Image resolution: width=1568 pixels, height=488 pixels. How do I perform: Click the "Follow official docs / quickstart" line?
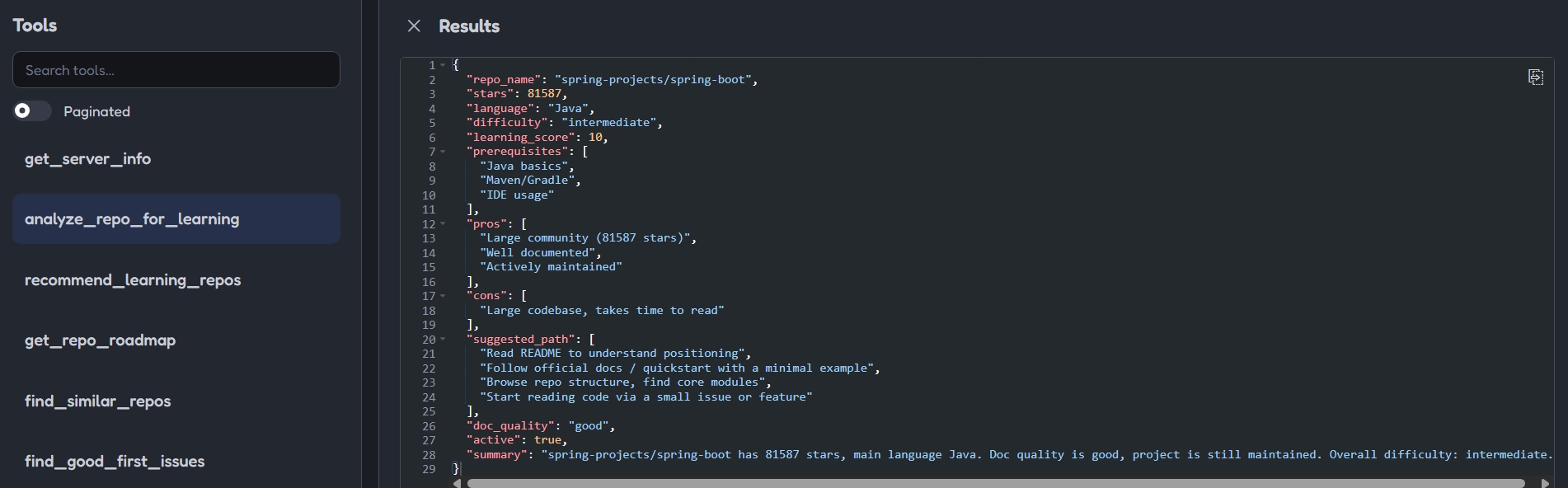(x=680, y=368)
